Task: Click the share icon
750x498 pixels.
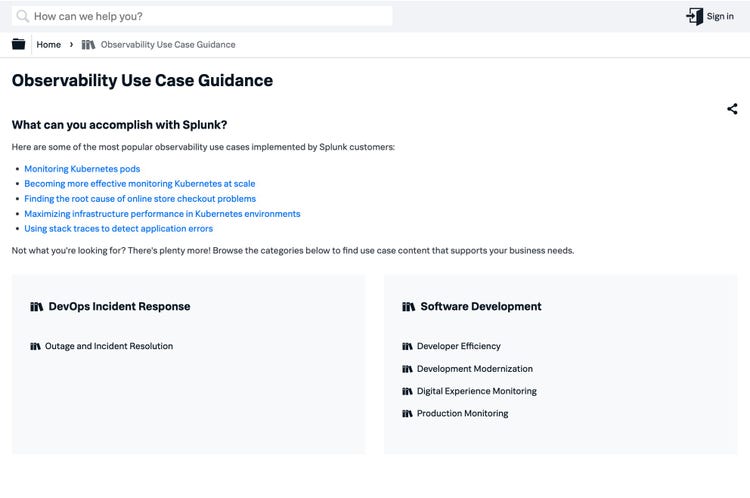Action: pyautogui.click(x=732, y=109)
